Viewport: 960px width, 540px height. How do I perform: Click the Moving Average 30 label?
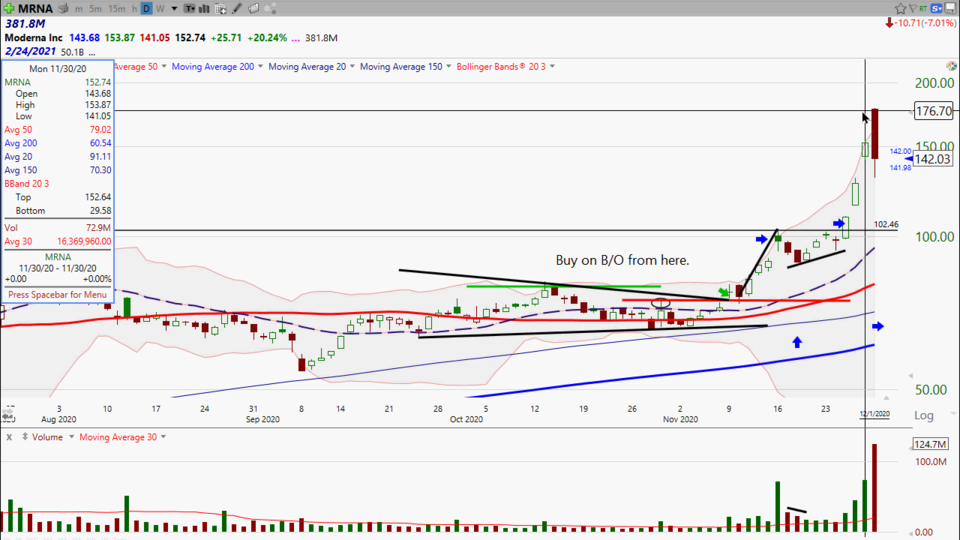[x=118, y=437]
